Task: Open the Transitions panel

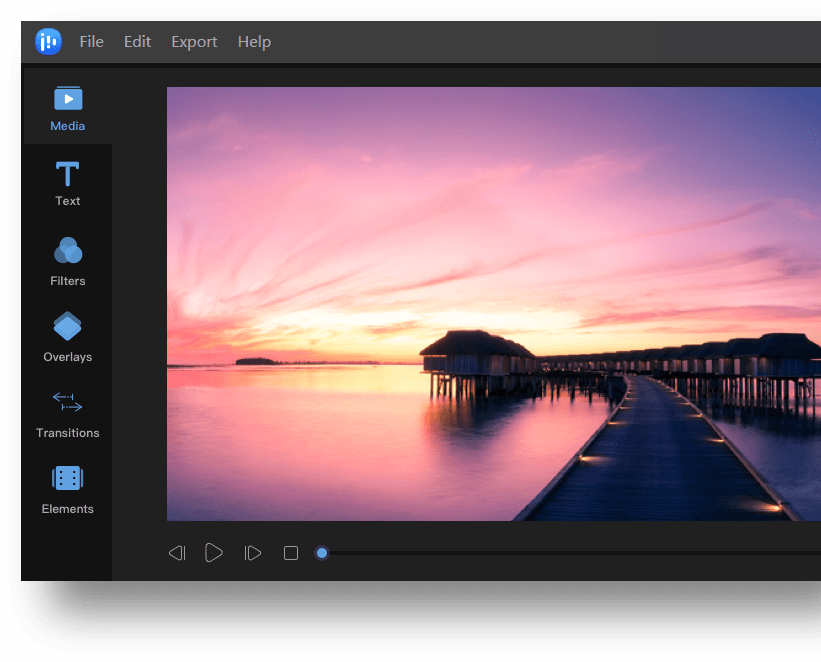Action: [67, 414]
